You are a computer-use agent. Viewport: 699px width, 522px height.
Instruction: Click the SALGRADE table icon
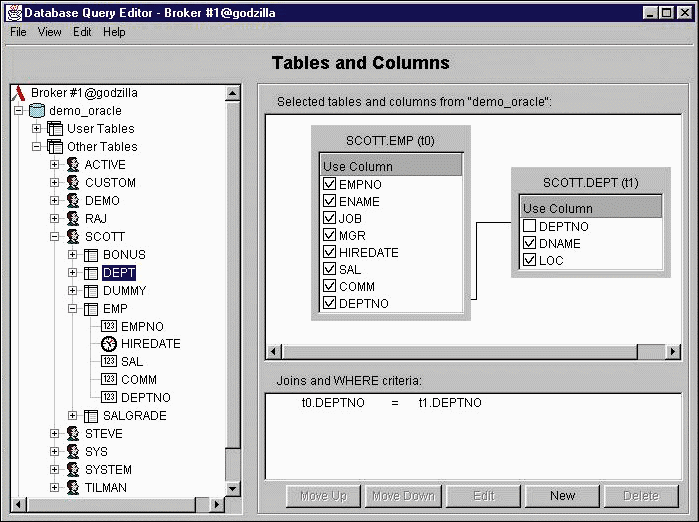[x=91, y=416]
